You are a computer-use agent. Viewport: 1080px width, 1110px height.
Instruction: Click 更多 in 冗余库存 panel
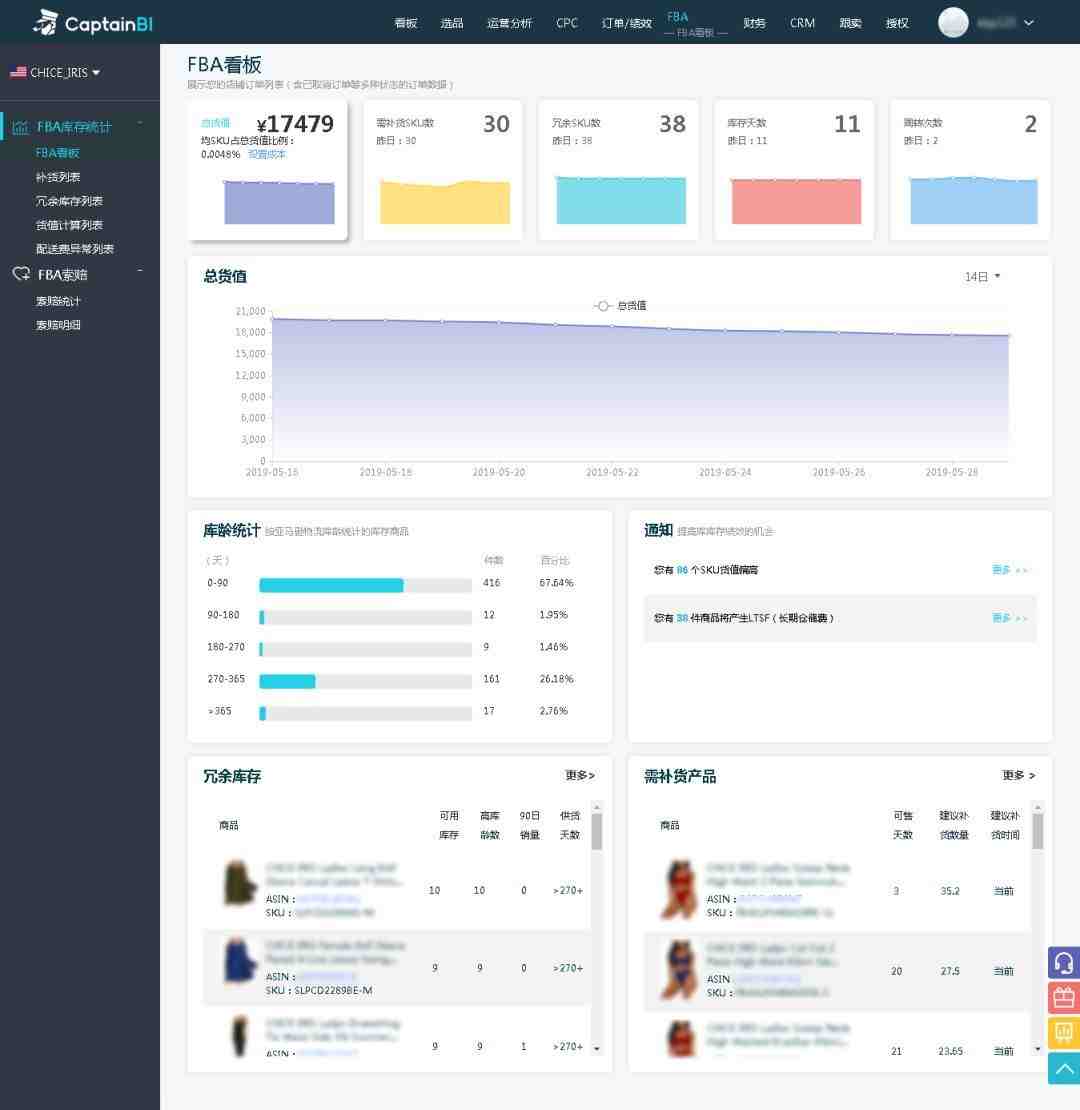(x=580, y=776)
